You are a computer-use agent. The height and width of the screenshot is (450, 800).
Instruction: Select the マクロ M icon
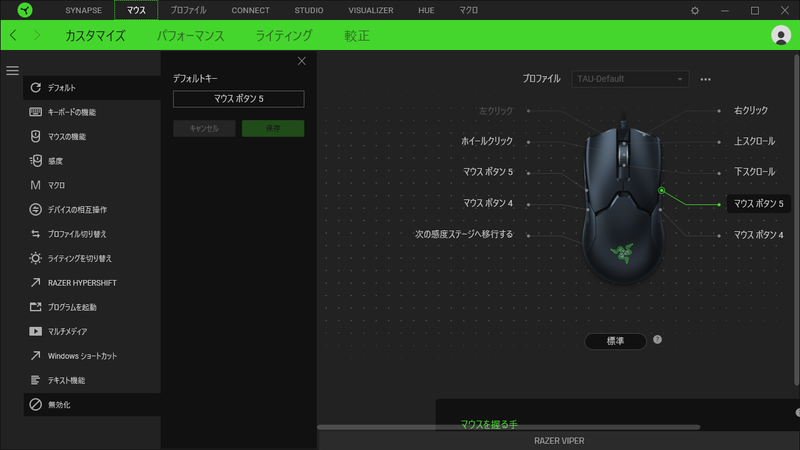pos(35,185)
